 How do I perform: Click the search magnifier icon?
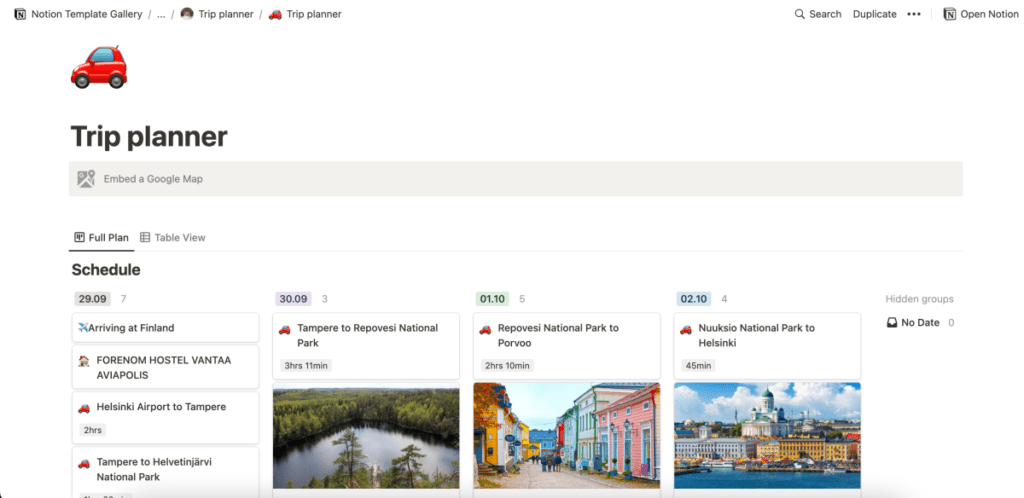pyautogui.click(x=799, y=14)
